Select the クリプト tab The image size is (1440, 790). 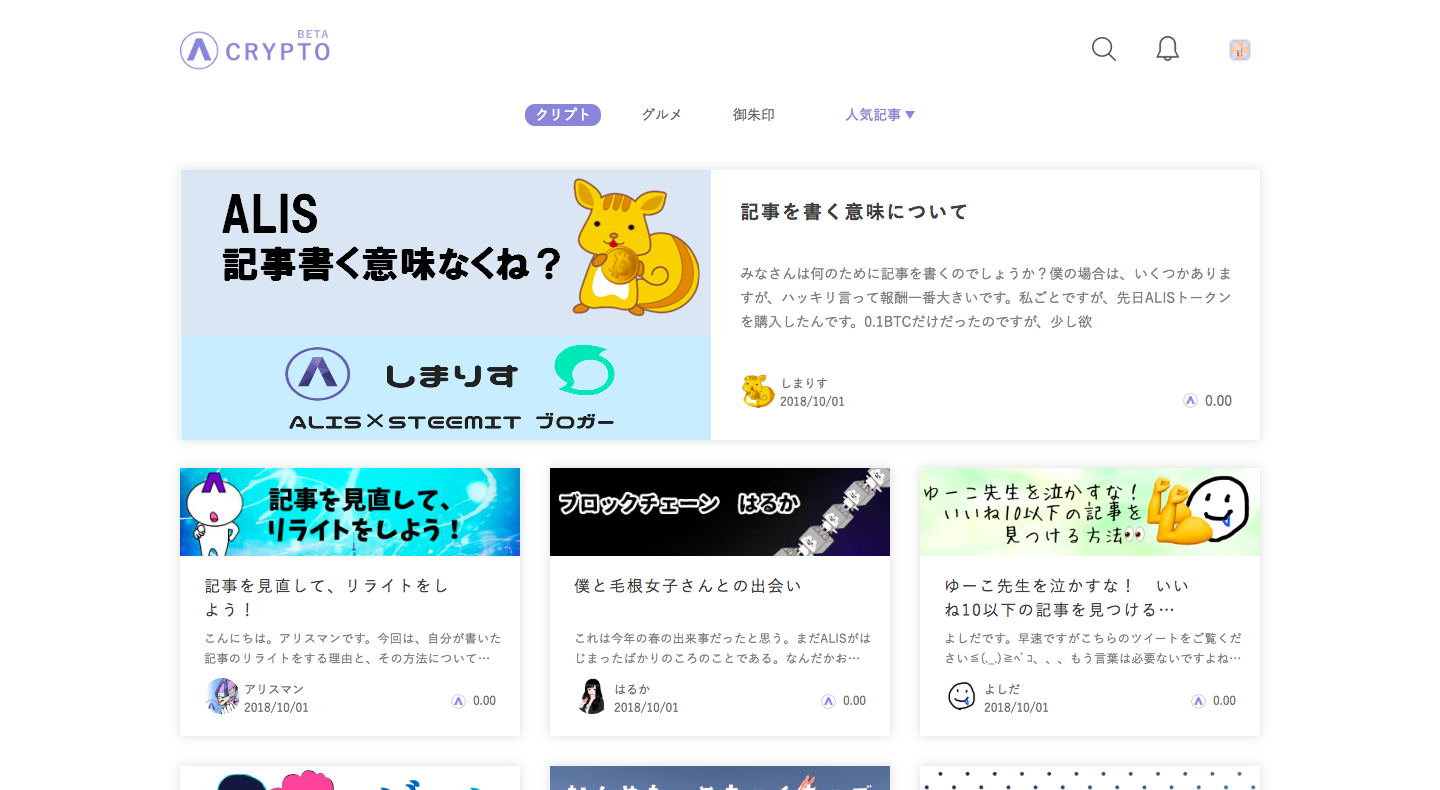point(562,115)
